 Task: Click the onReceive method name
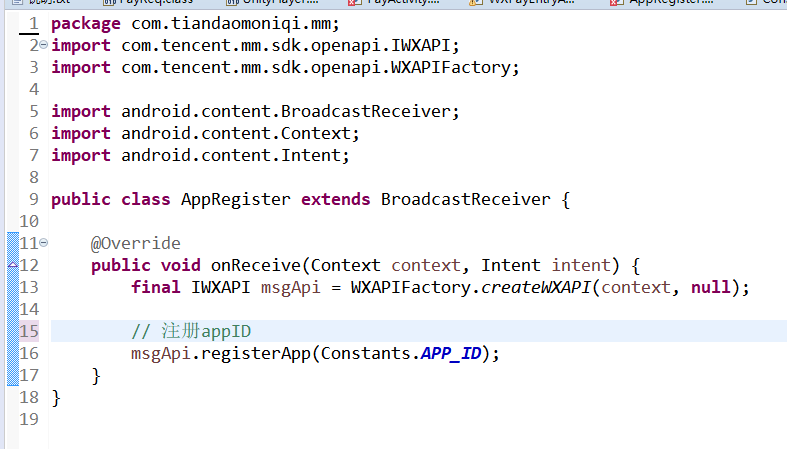point(255,265)
